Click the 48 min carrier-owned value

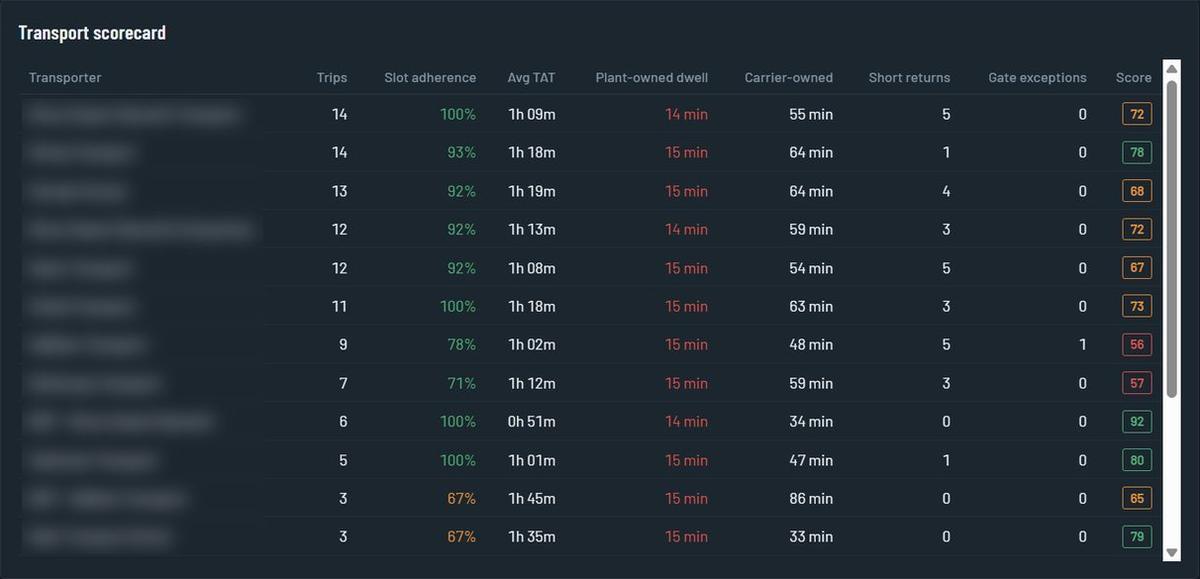pos(811,345)
